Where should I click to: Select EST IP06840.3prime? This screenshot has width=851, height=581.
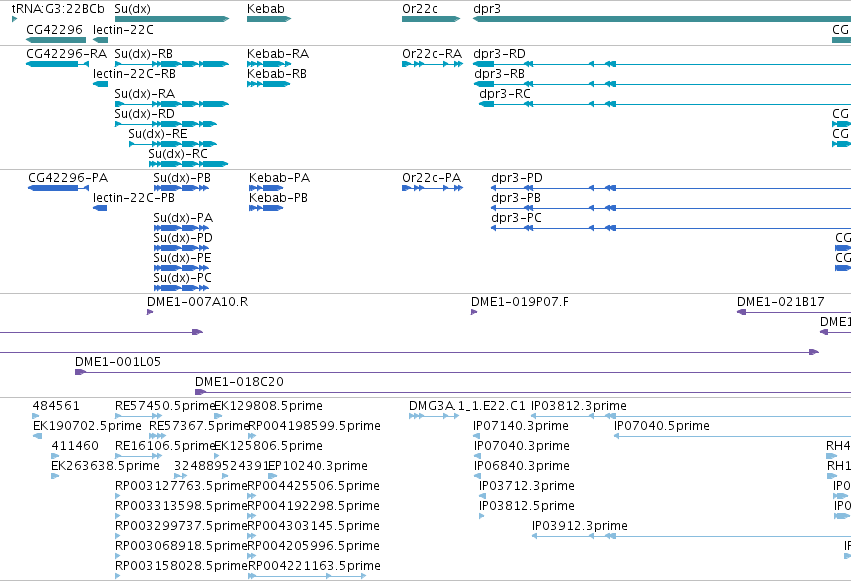pyautogui.click(x=478, y=476)
